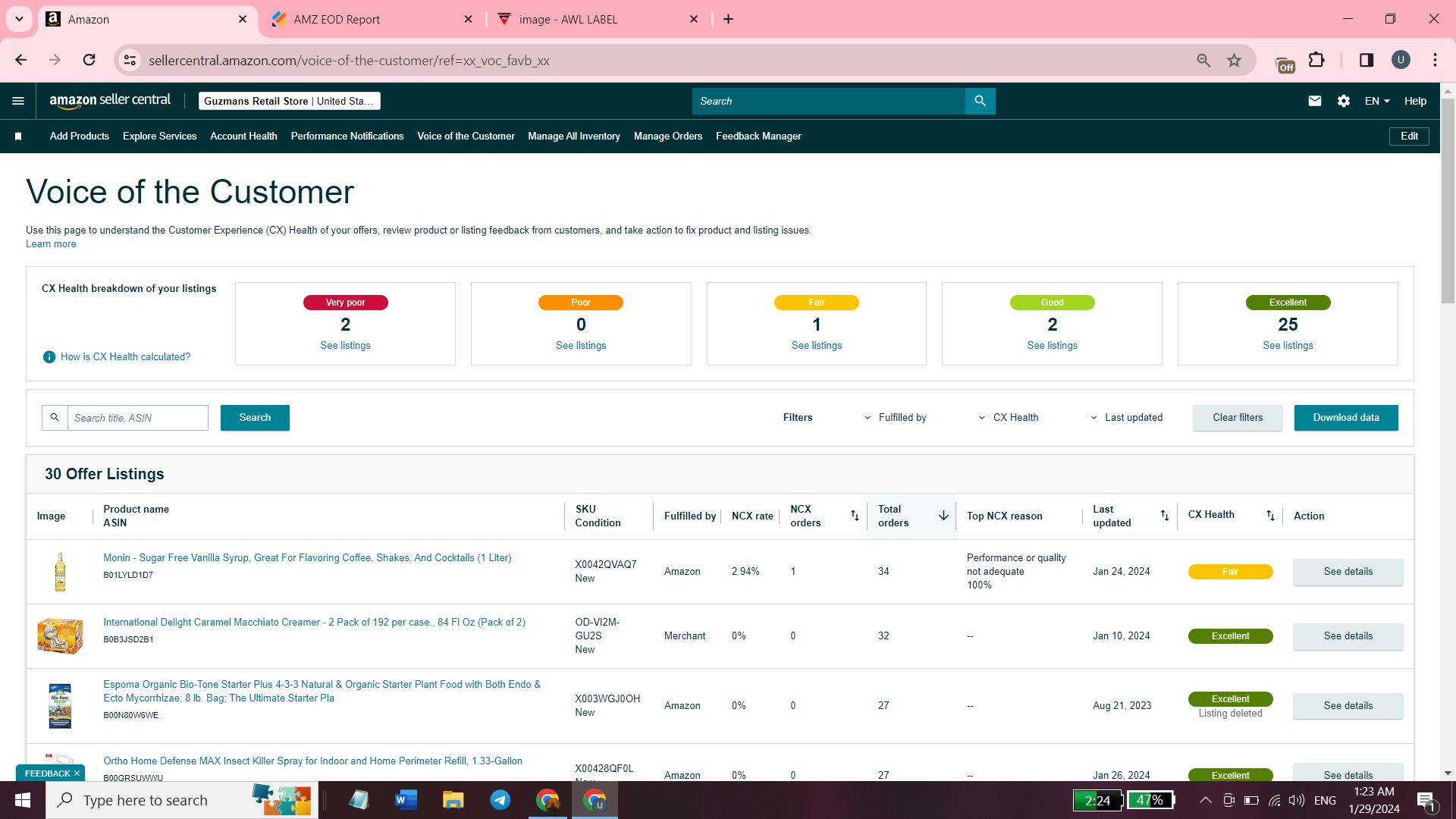Open Performance Notifications menu item

click(x=347, y=136)
